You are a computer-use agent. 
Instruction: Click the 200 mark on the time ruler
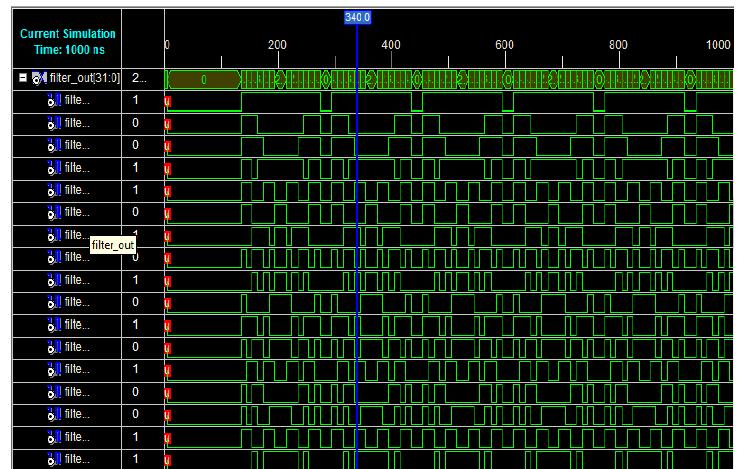point(277,45)
